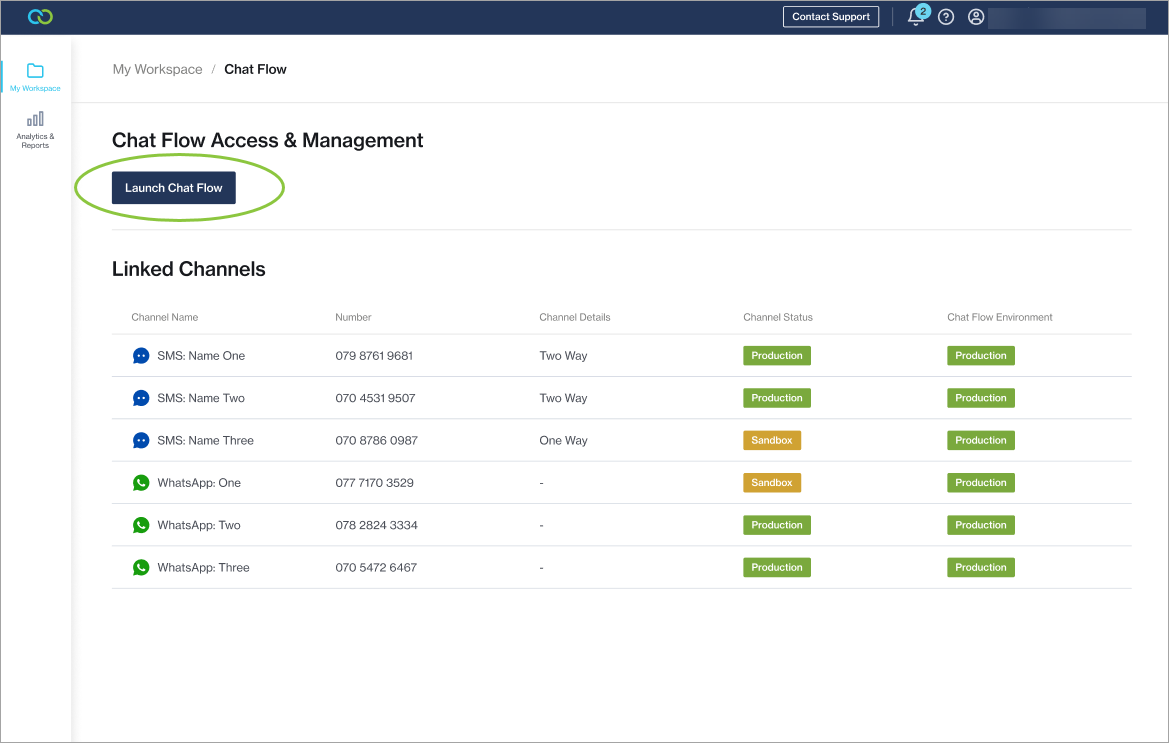Click the Chat Flow Access & Management heading
This screenshot has width=1169, height=743.
[x=268, y=140]
